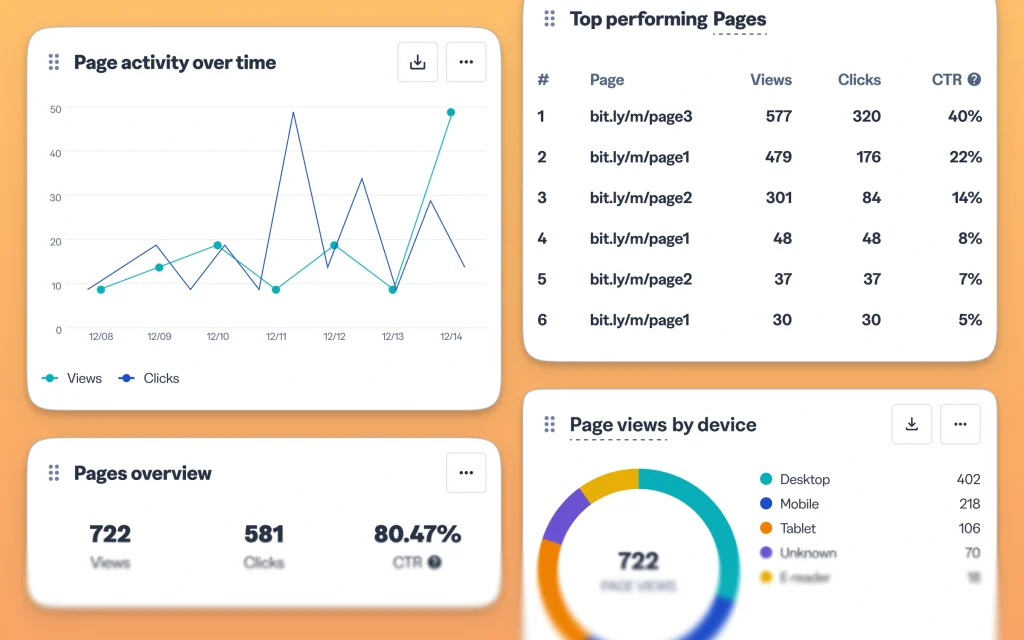Screen dimensions: 1024x640
Task: Show the CTR help icon in Pages overview
Action: click(x=435, y=562)
